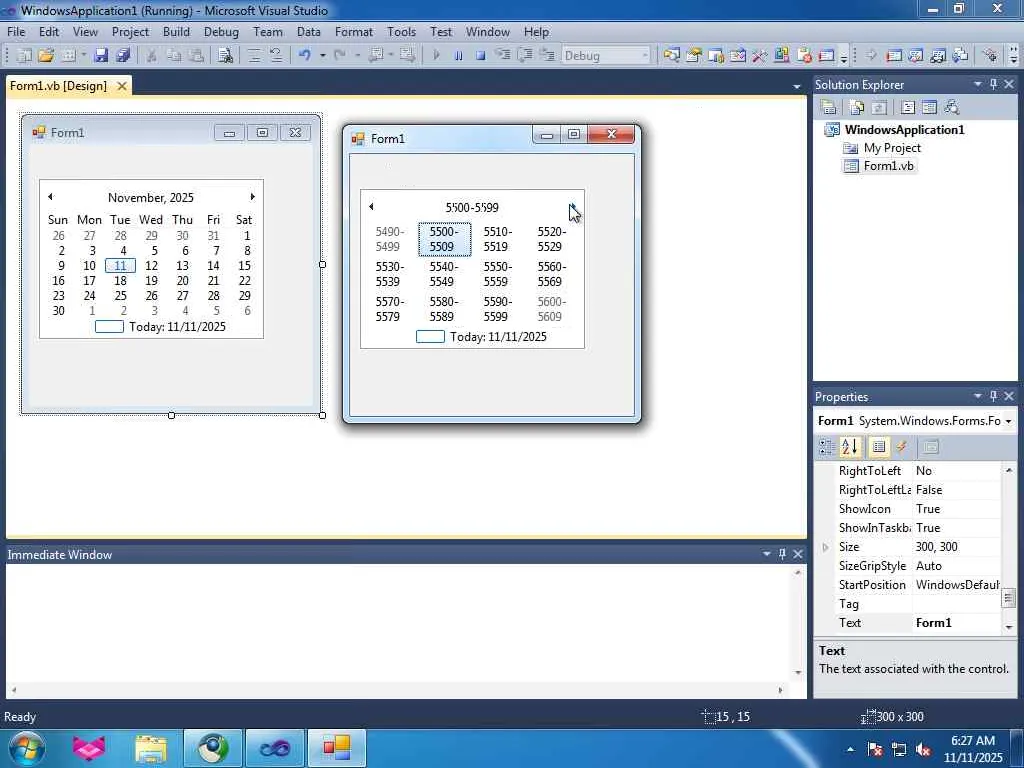Go to previous month in designer calendar
This screenshot has width=1024, height=768.
coord(50,197)
